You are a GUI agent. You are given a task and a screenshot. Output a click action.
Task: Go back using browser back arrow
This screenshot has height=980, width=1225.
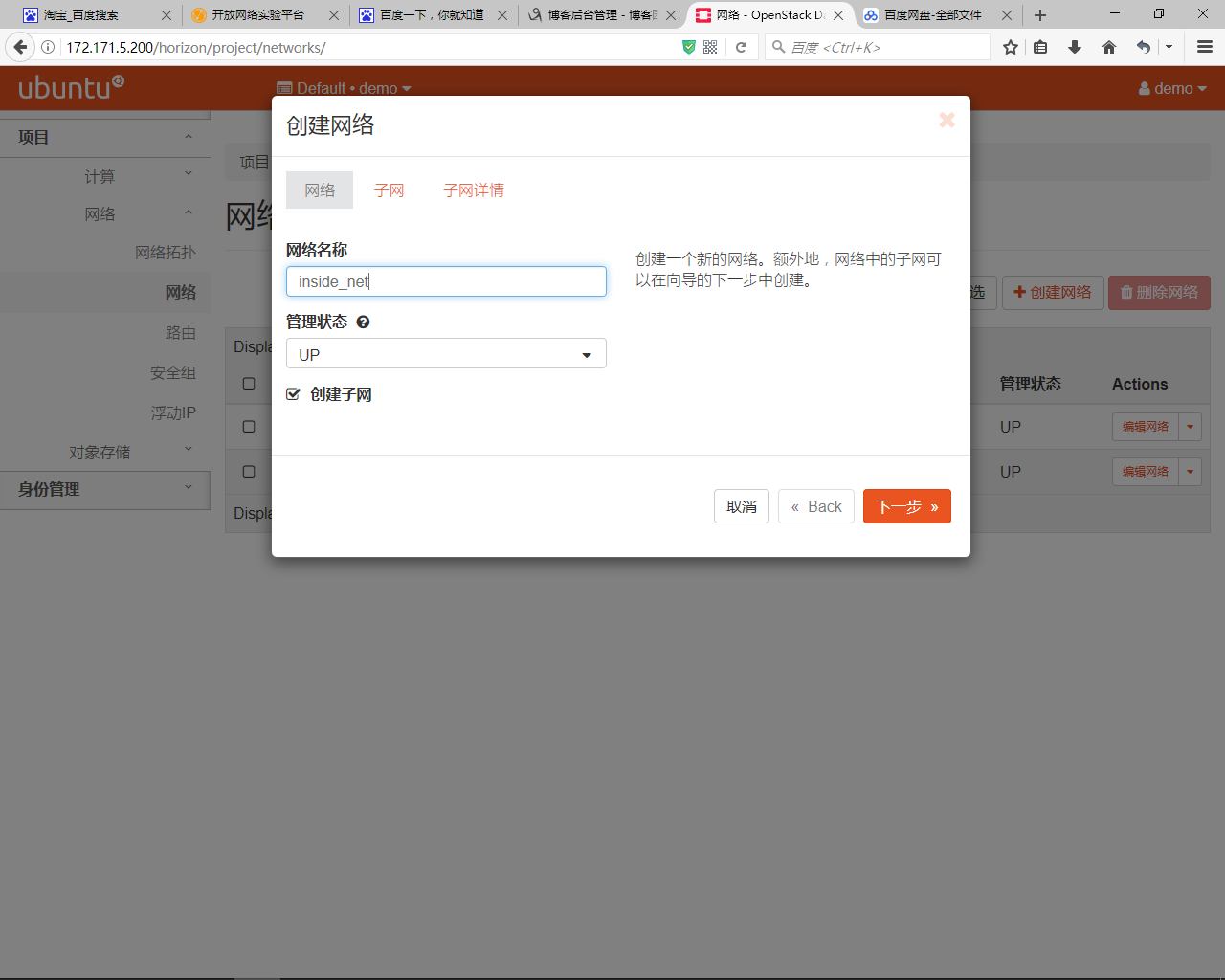[x=20, y=47]
